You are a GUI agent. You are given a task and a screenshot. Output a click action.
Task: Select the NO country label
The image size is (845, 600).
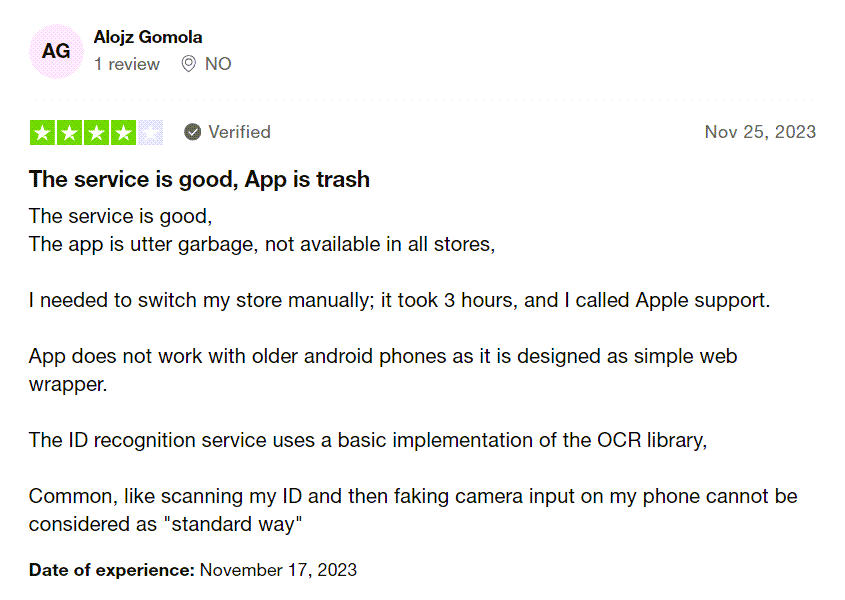(218, 64)
